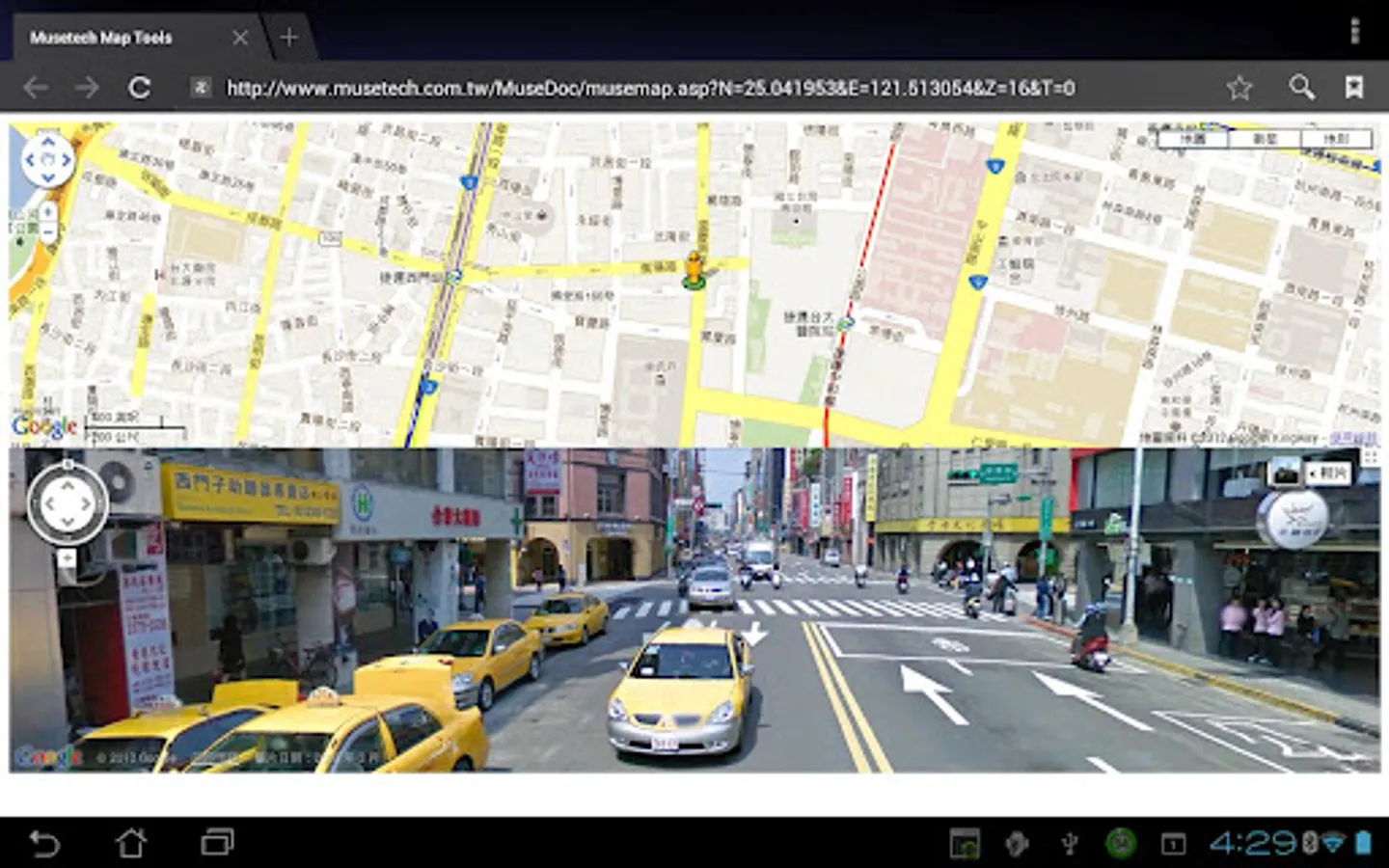Toggle street view fullscreen corner icon
The height and width of the screenshot is (868, 1389).
click(1371, 457)
